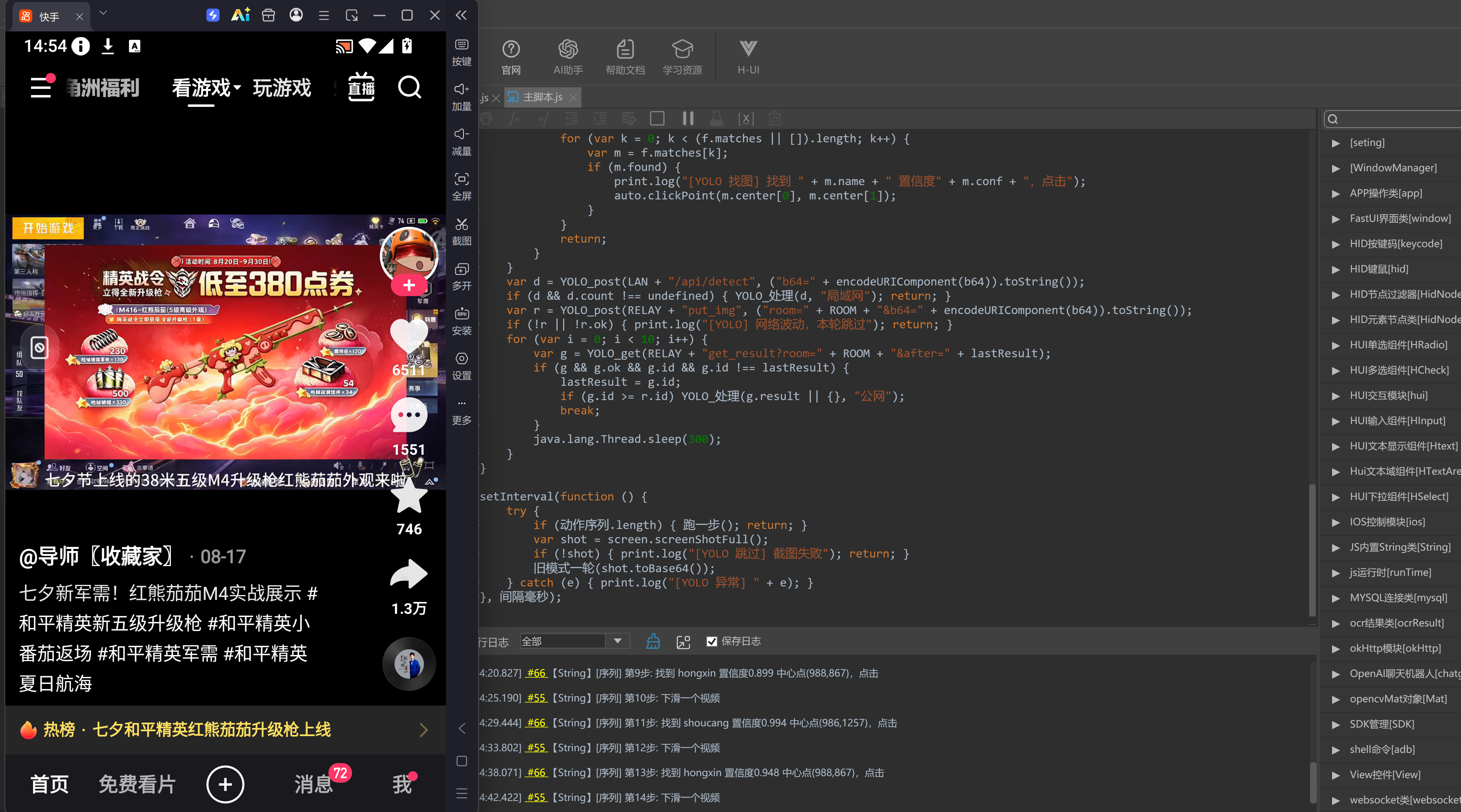Tap the rotating music disc thumbnail
Viewport: 1461px width, 812px height.
point(409,664)
